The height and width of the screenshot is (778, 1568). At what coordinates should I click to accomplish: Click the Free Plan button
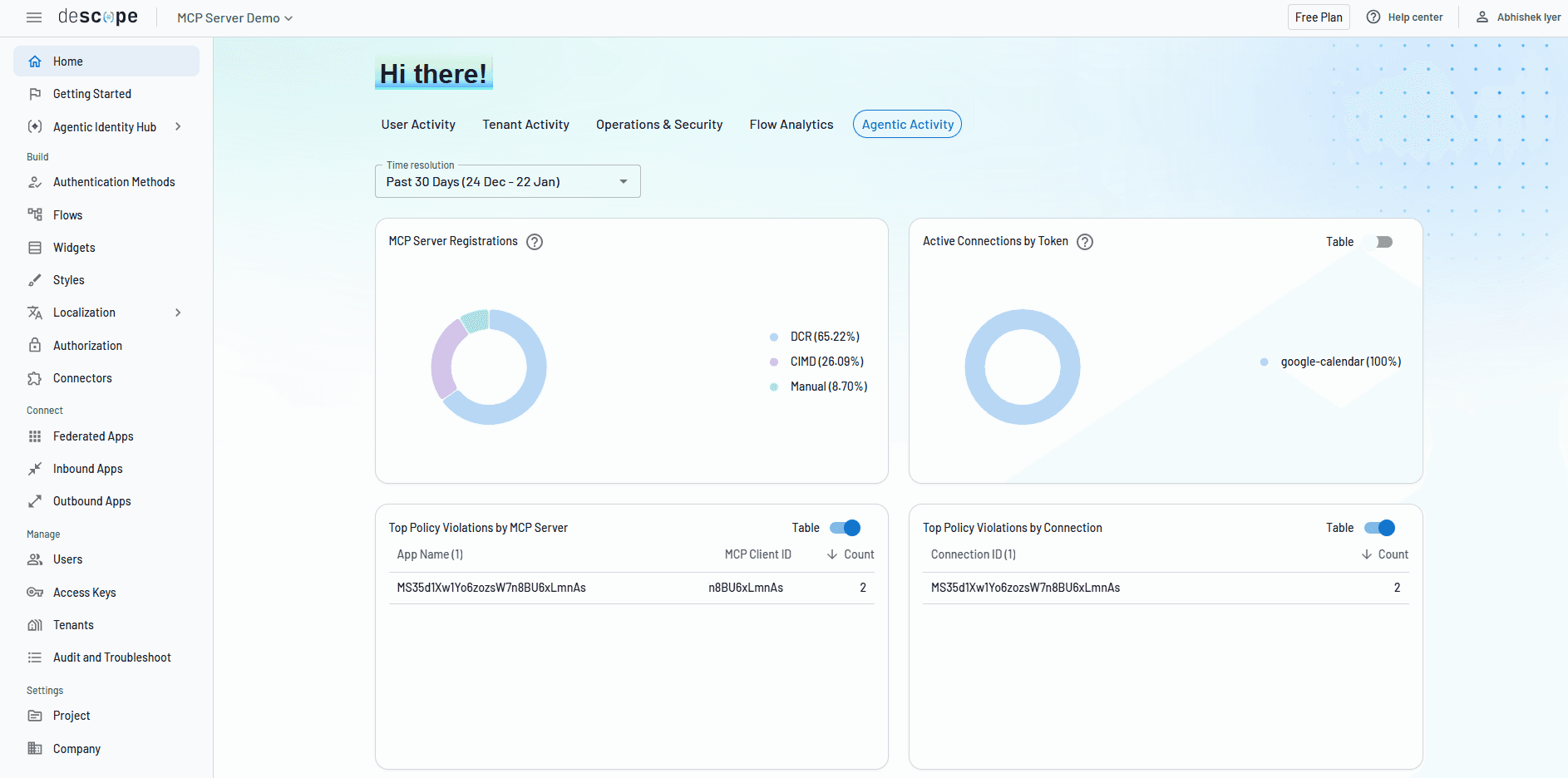1319,17
